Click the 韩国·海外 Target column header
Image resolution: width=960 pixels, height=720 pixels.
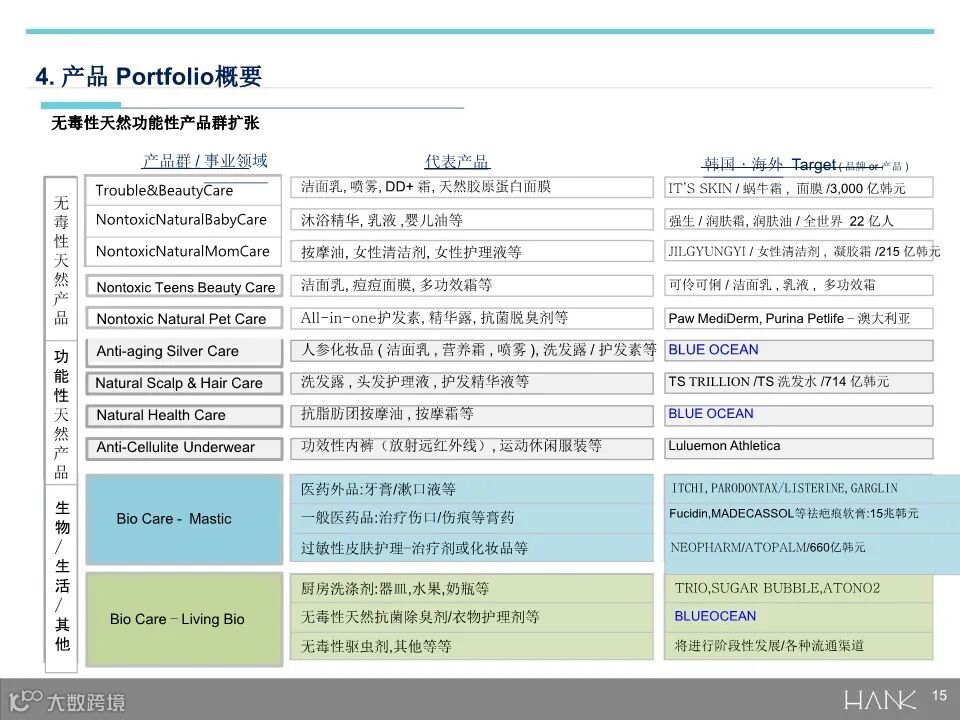click(x=806, y=164)
